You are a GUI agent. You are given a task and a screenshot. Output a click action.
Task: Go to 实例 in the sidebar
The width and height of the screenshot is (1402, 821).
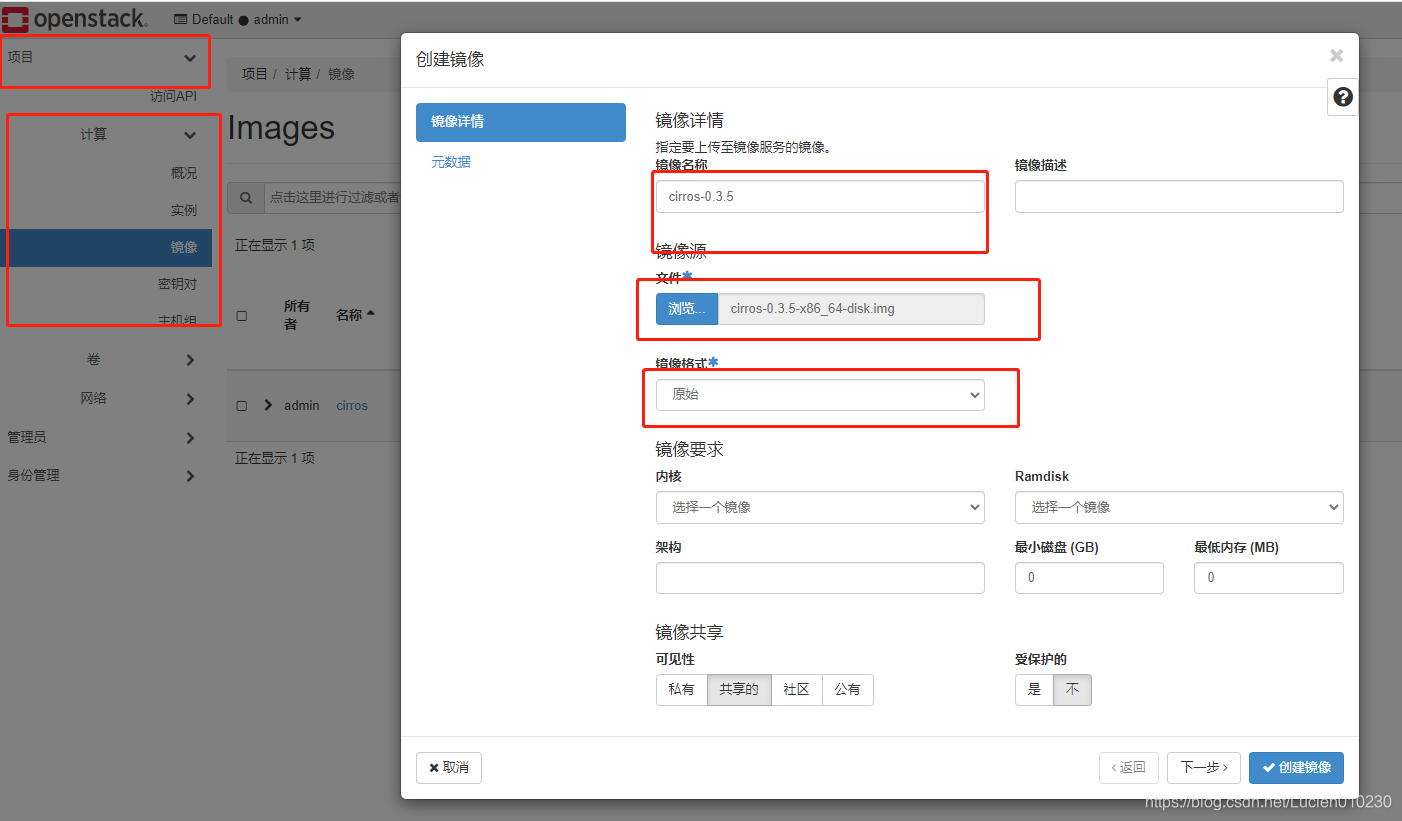tap(184, 210)
